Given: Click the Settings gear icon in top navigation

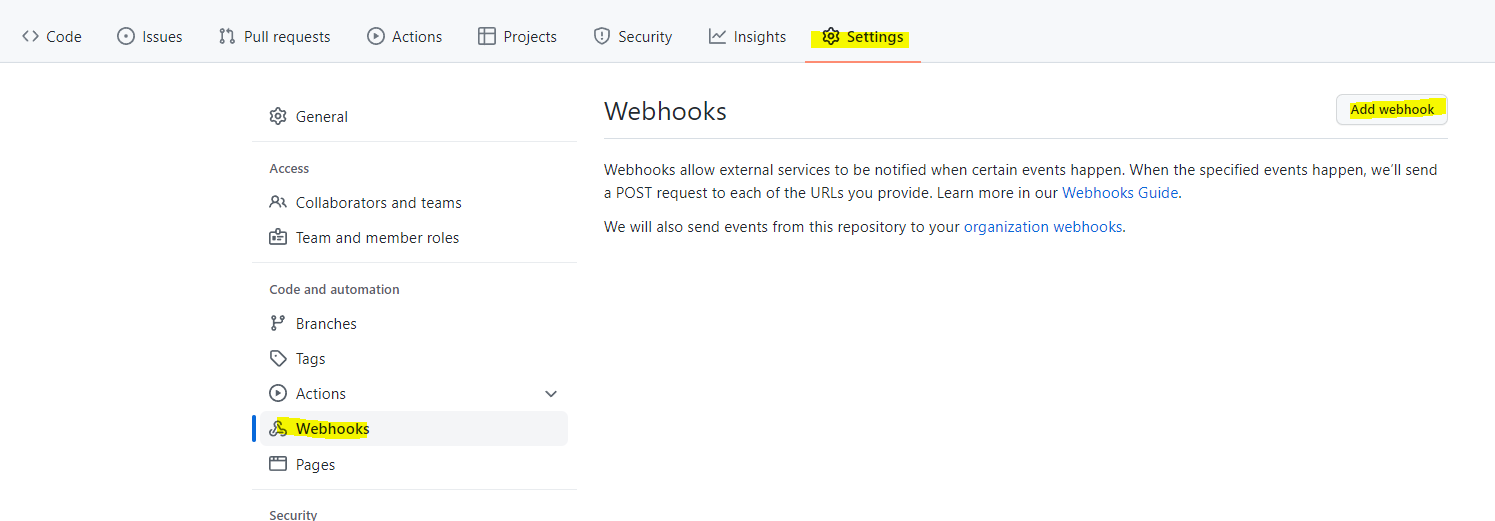Looking at the screenshot, I should [831, 36].
